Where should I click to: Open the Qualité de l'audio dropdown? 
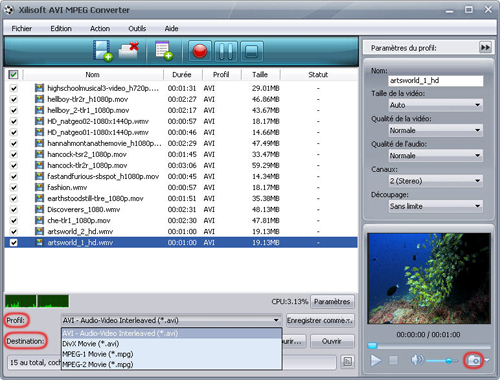tap(436, 156)
